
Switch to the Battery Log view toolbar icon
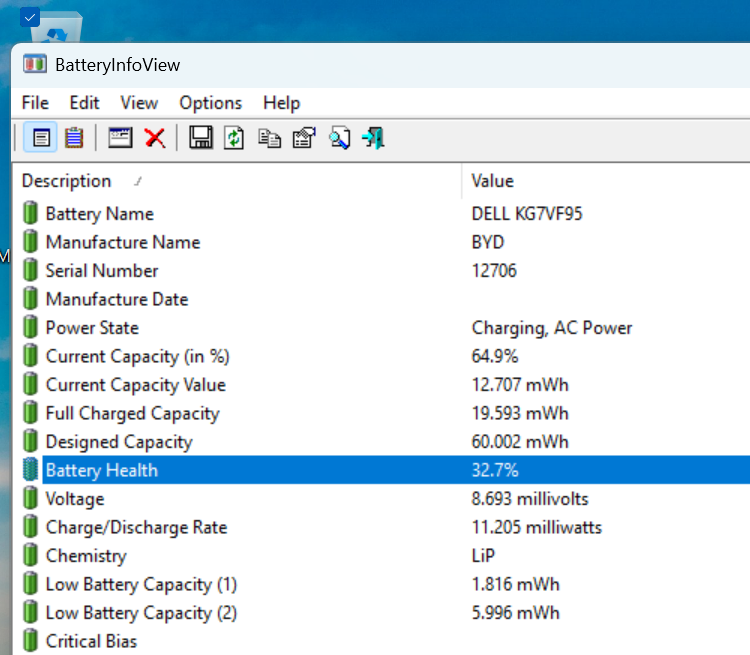coord(74,138)
